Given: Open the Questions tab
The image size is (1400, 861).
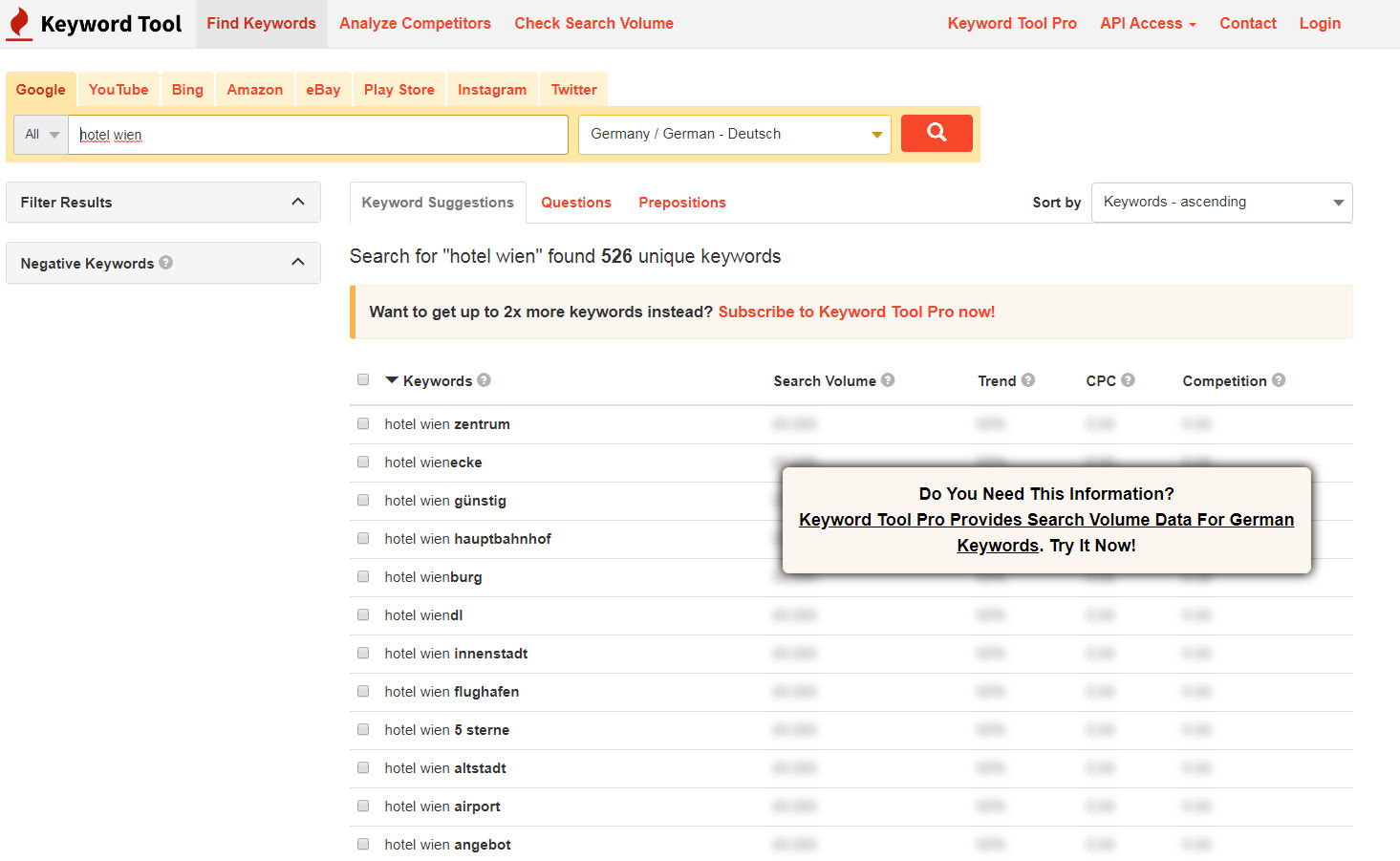Looking at the screenshot, I should click(x=575, y=203).
